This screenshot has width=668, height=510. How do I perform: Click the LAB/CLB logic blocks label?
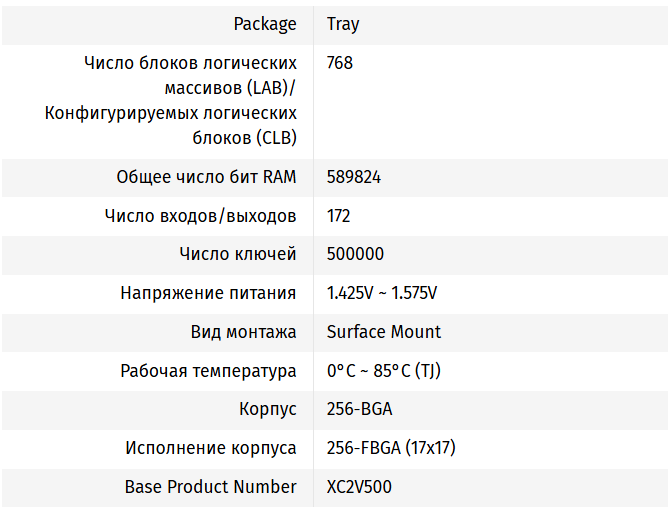coord(171,100)
